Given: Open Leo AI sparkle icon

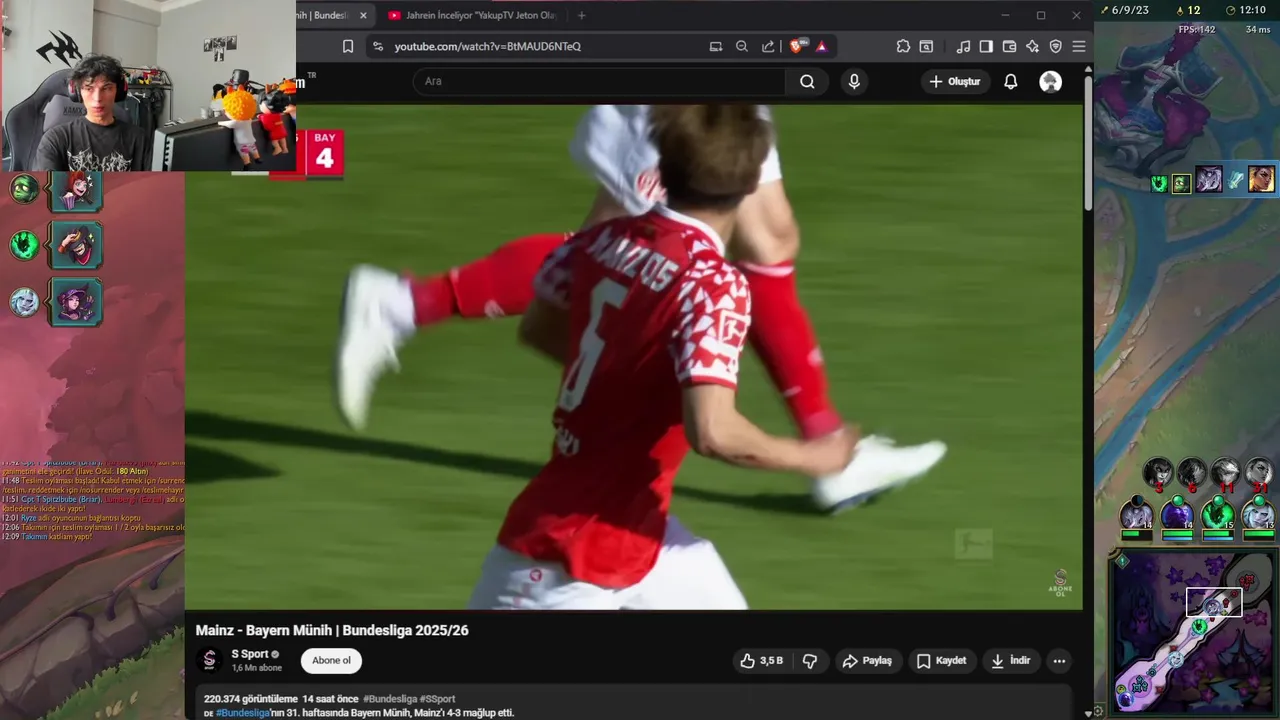Looking at the screenshot, I should click(1032, 46).
